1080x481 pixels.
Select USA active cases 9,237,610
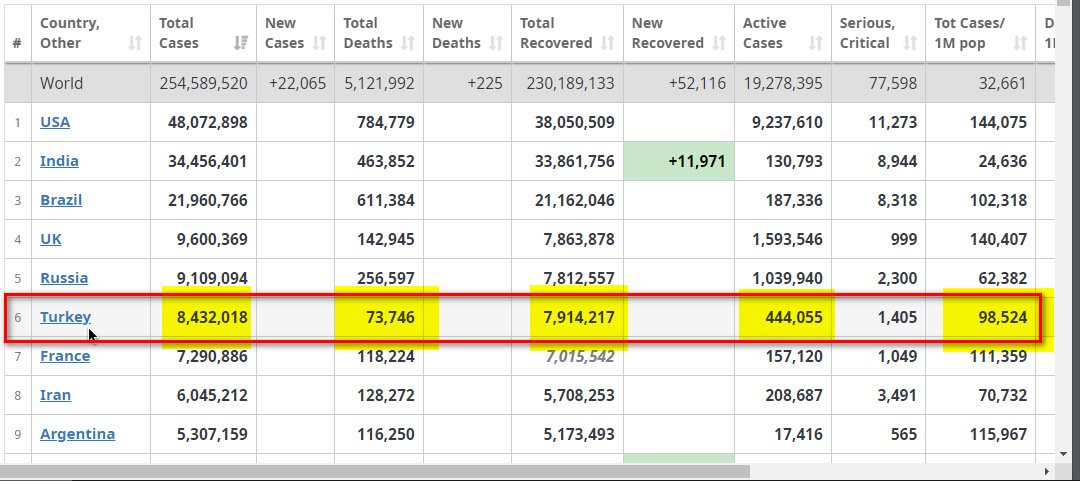click(x=787, y=122)
